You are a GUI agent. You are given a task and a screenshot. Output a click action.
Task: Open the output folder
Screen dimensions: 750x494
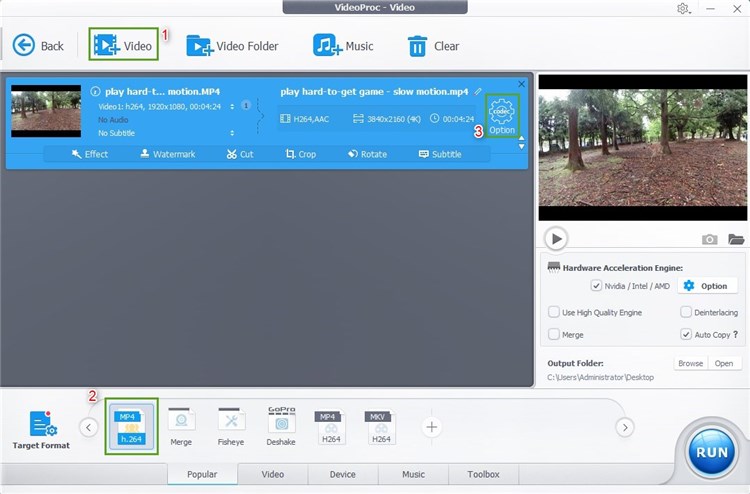[724, 363]
